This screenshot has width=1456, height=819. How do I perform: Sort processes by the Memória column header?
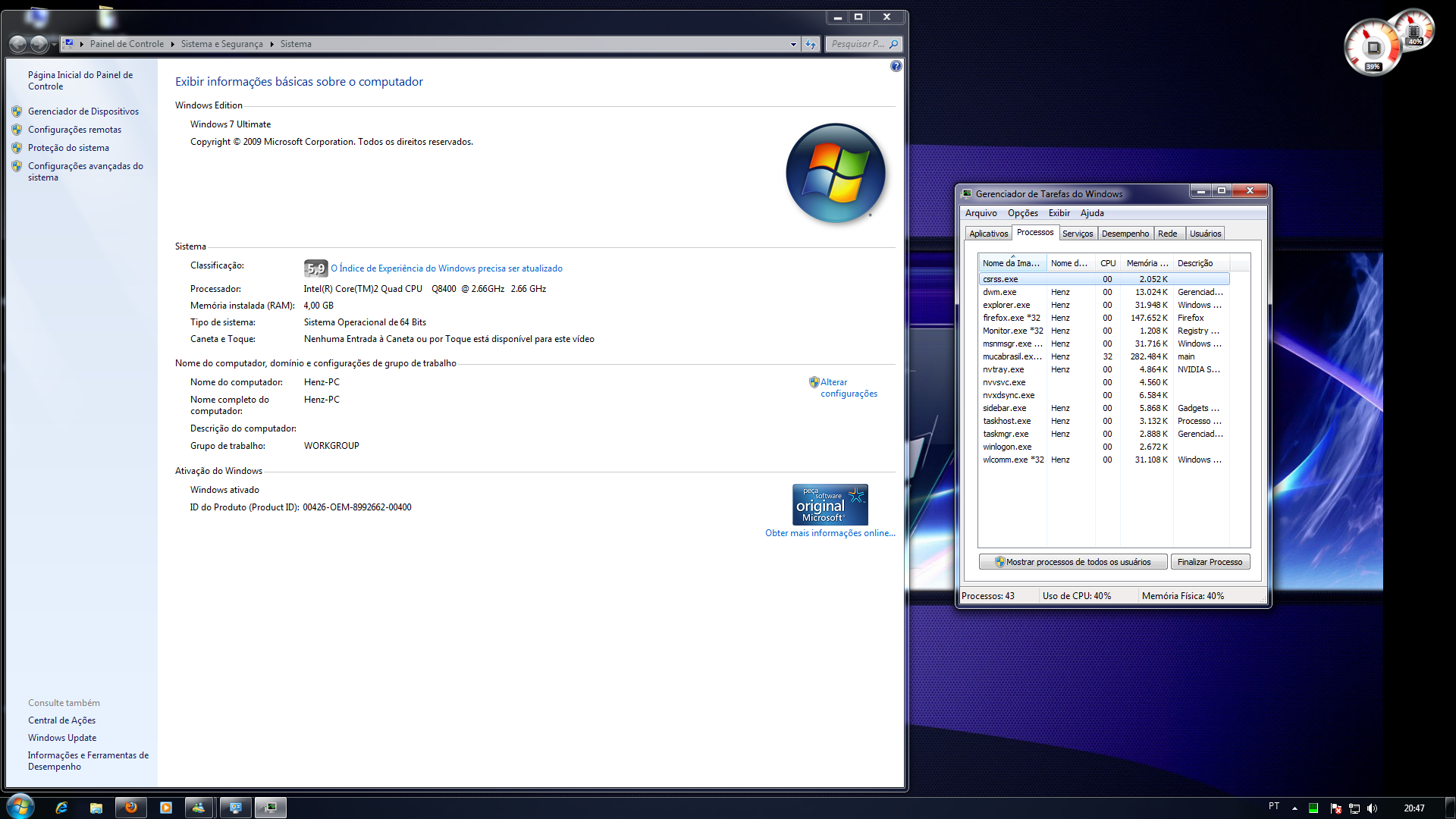point(1146,263)
